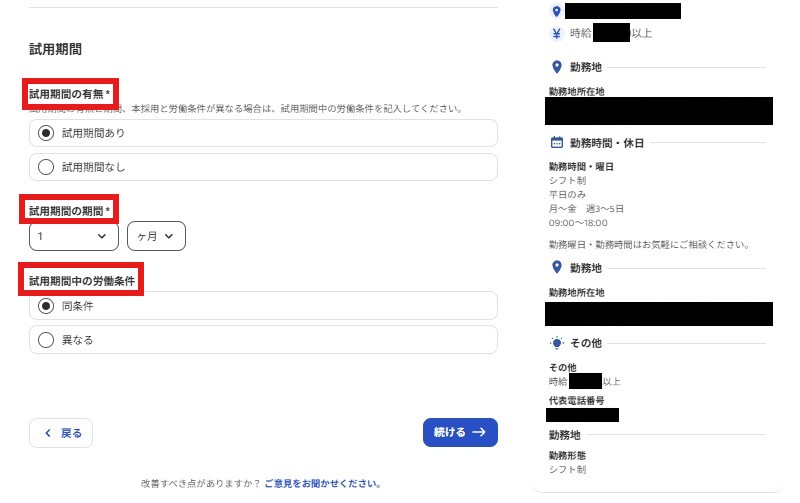
Task: Choose 同条件 for trial period conditions
Action: [45, 306]
